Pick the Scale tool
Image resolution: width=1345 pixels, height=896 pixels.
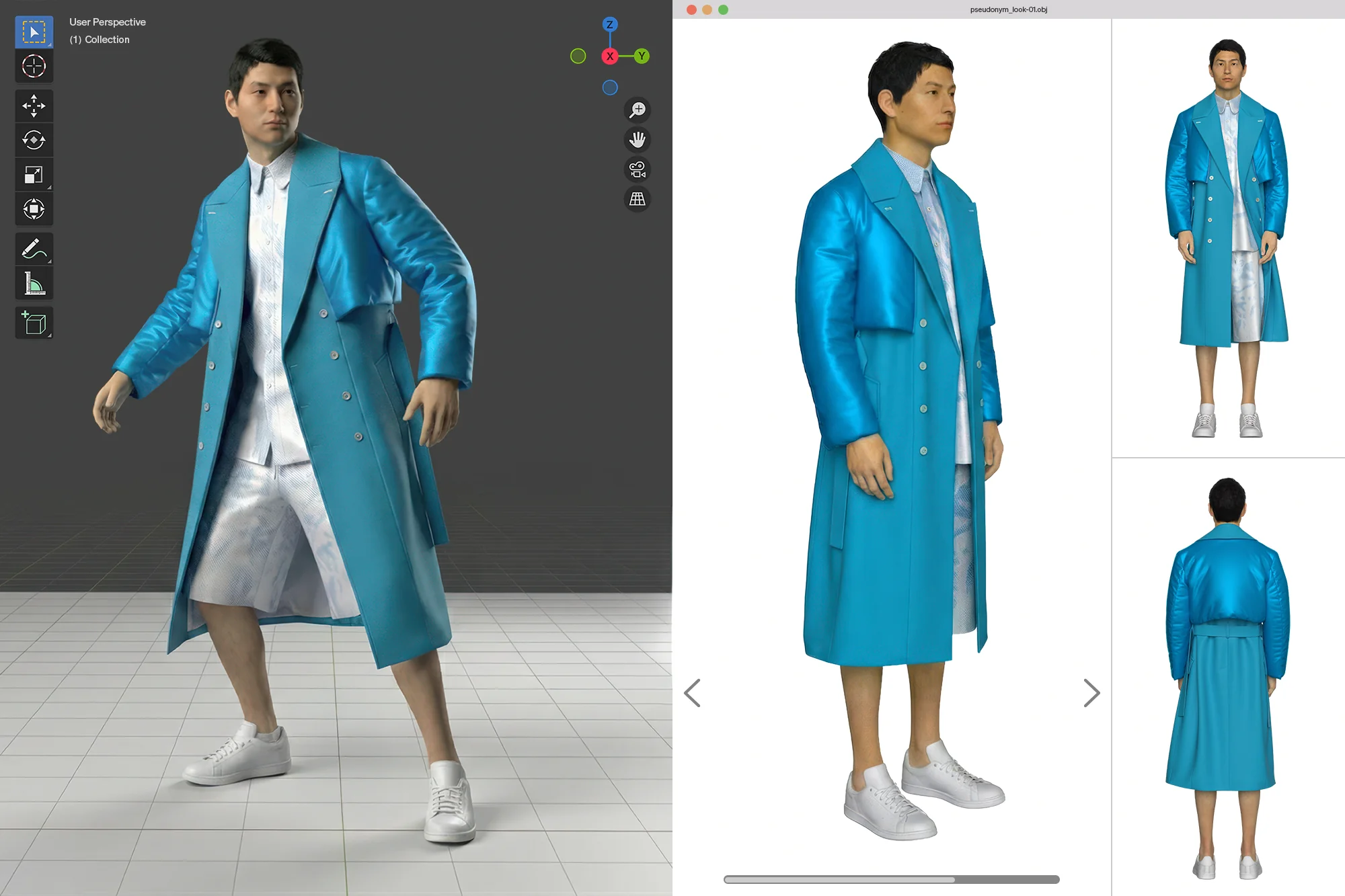(34, 175)
